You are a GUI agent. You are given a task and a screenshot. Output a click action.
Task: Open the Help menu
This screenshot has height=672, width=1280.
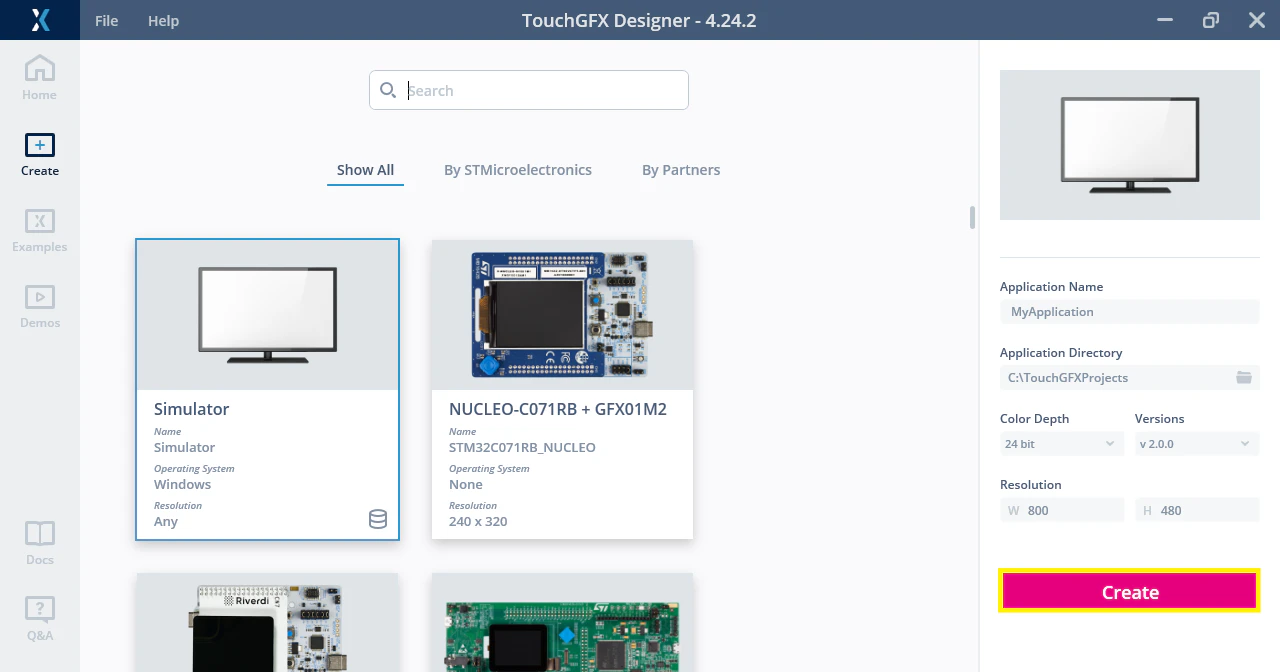pyautogui.click(x=163, y=20)
